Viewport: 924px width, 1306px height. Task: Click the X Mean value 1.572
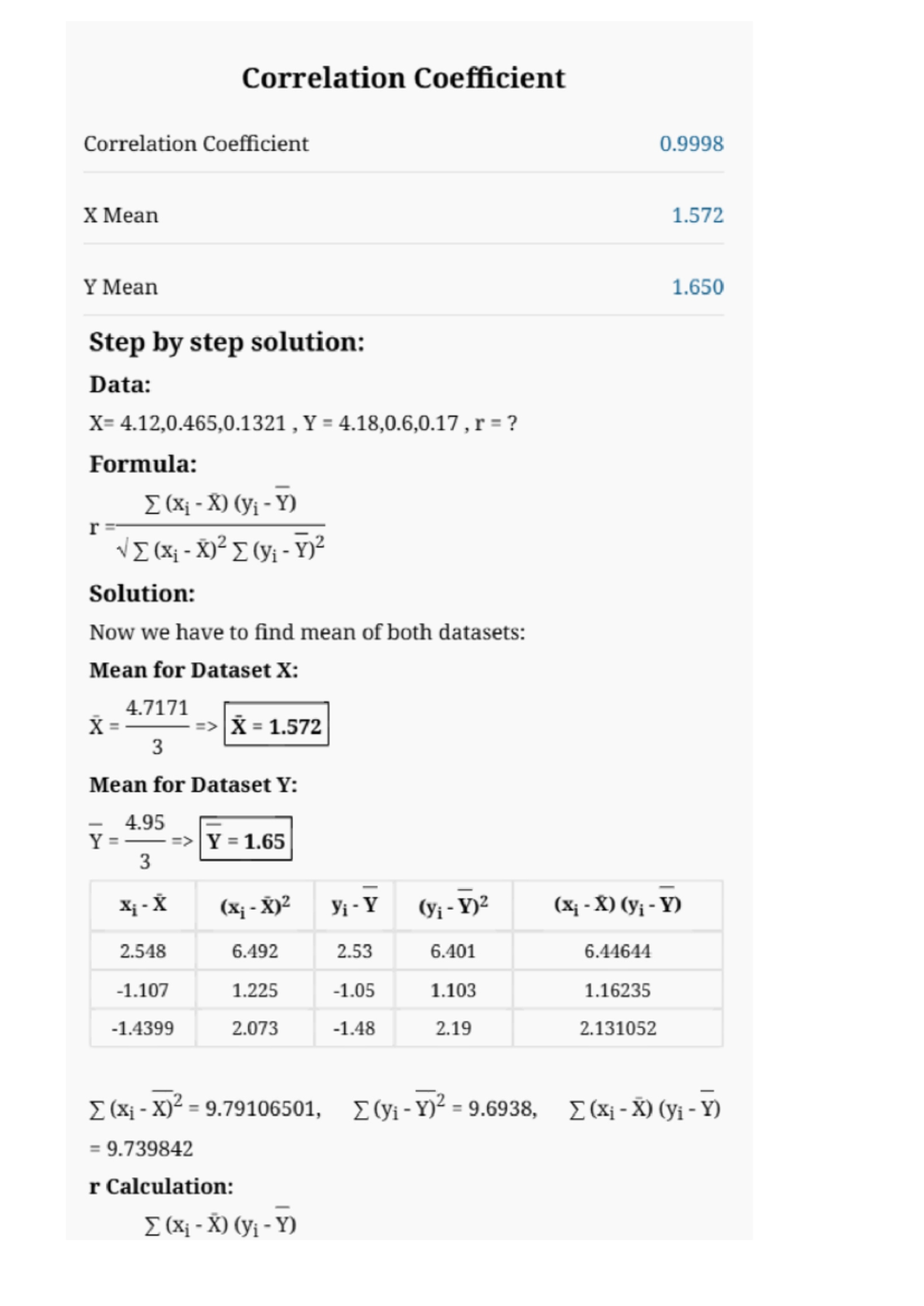click(x=697, y=216)
